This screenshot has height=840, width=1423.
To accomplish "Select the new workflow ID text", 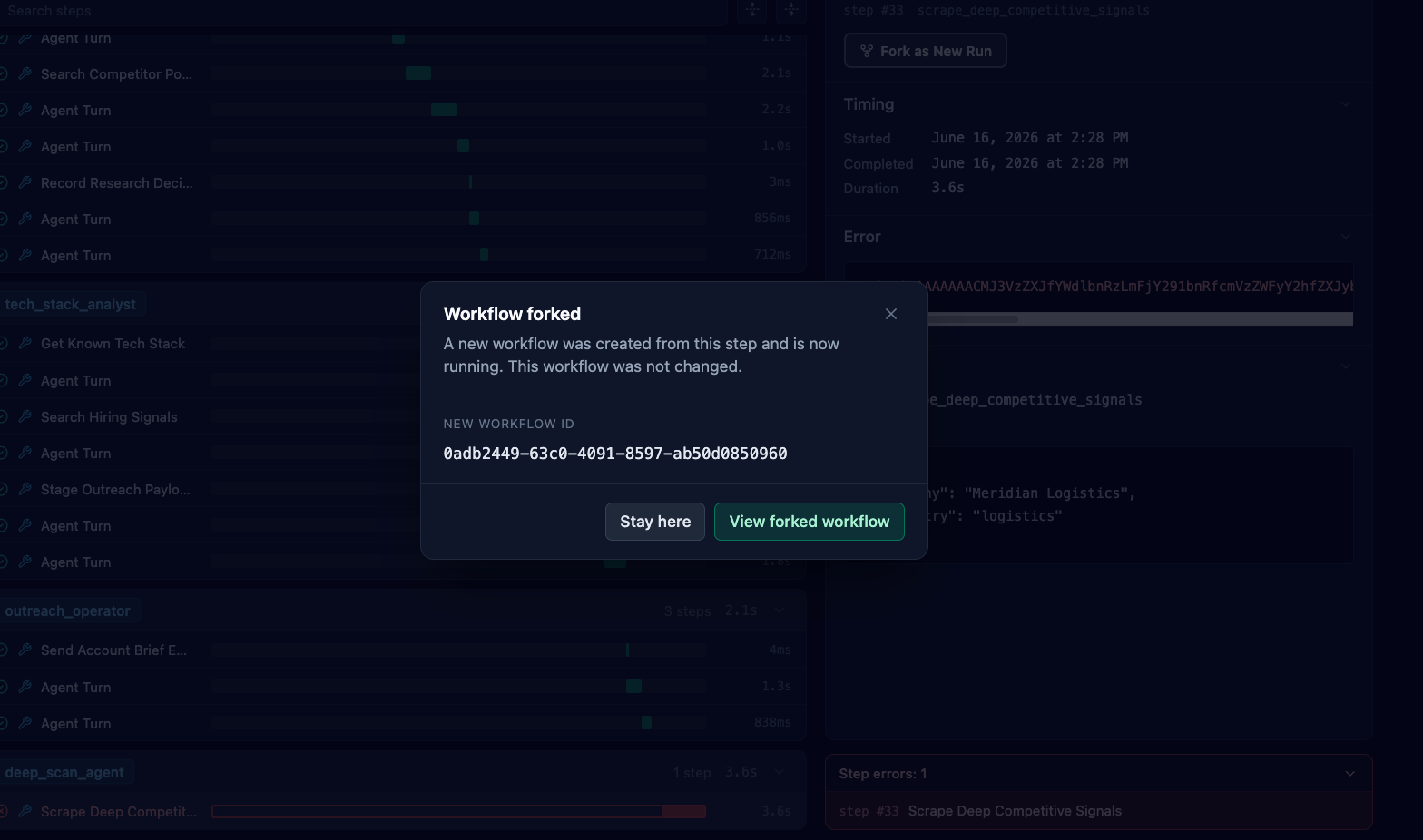I will pyautogui.click(x=615, y=454).
